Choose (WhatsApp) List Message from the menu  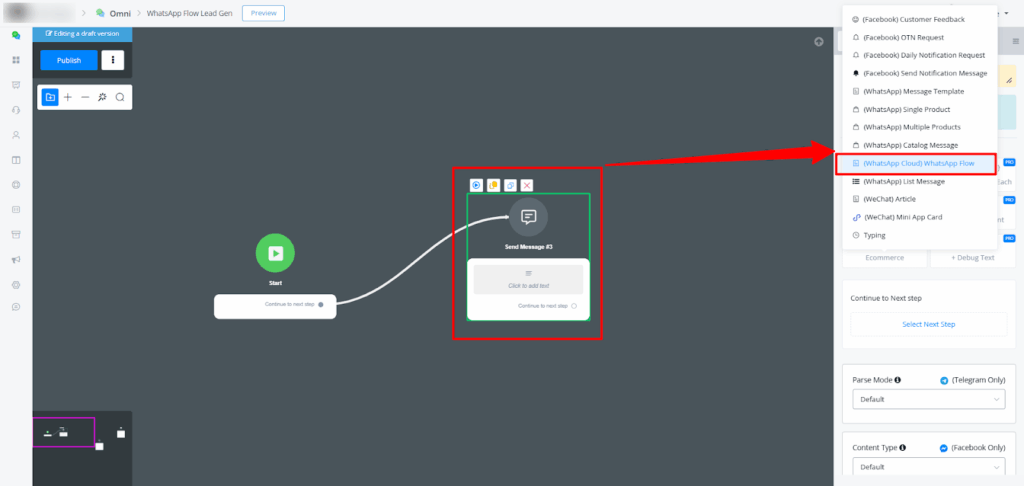[x=903, y=181]
